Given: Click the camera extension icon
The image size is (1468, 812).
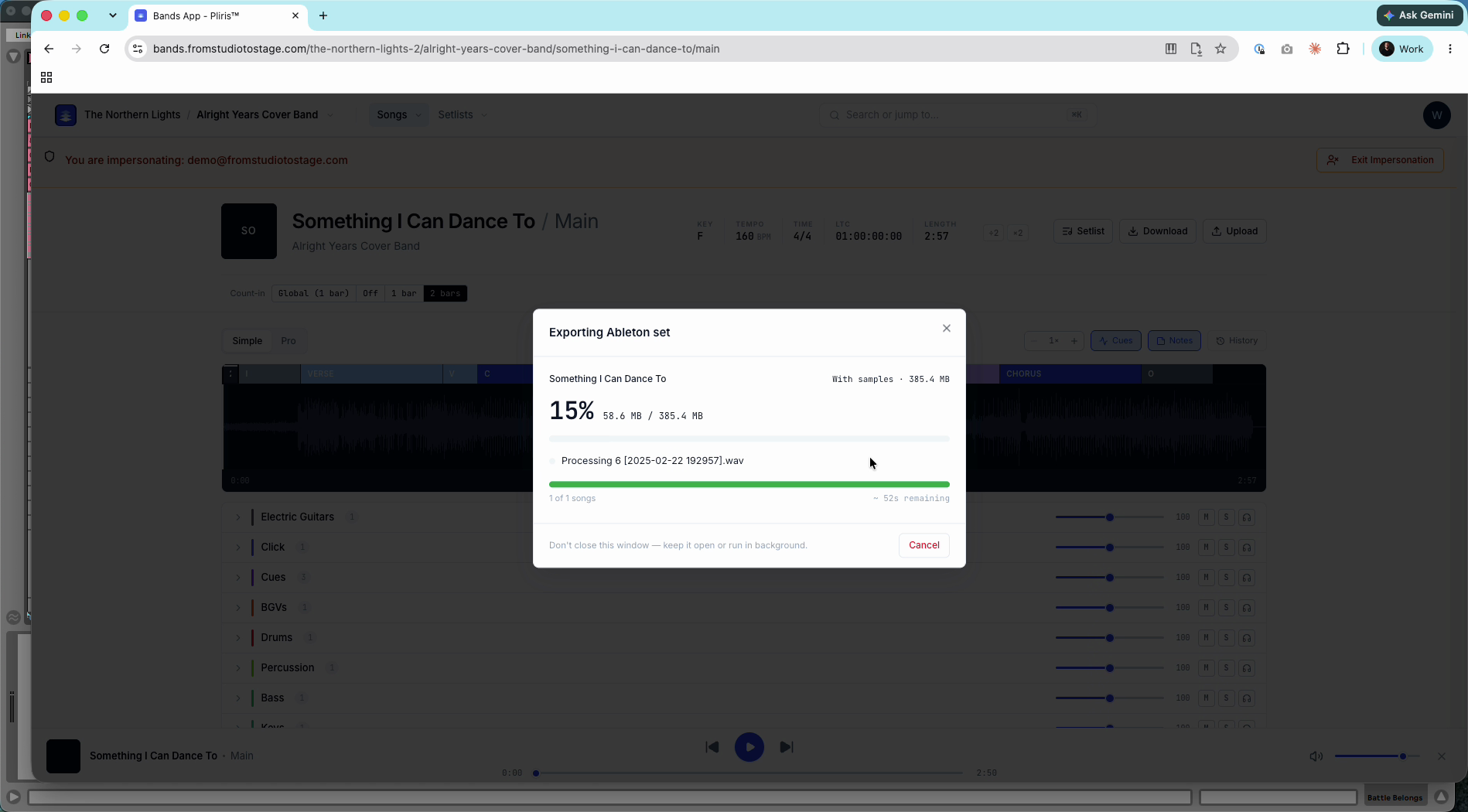Looking at the screenshot, I should [1287, 49].
